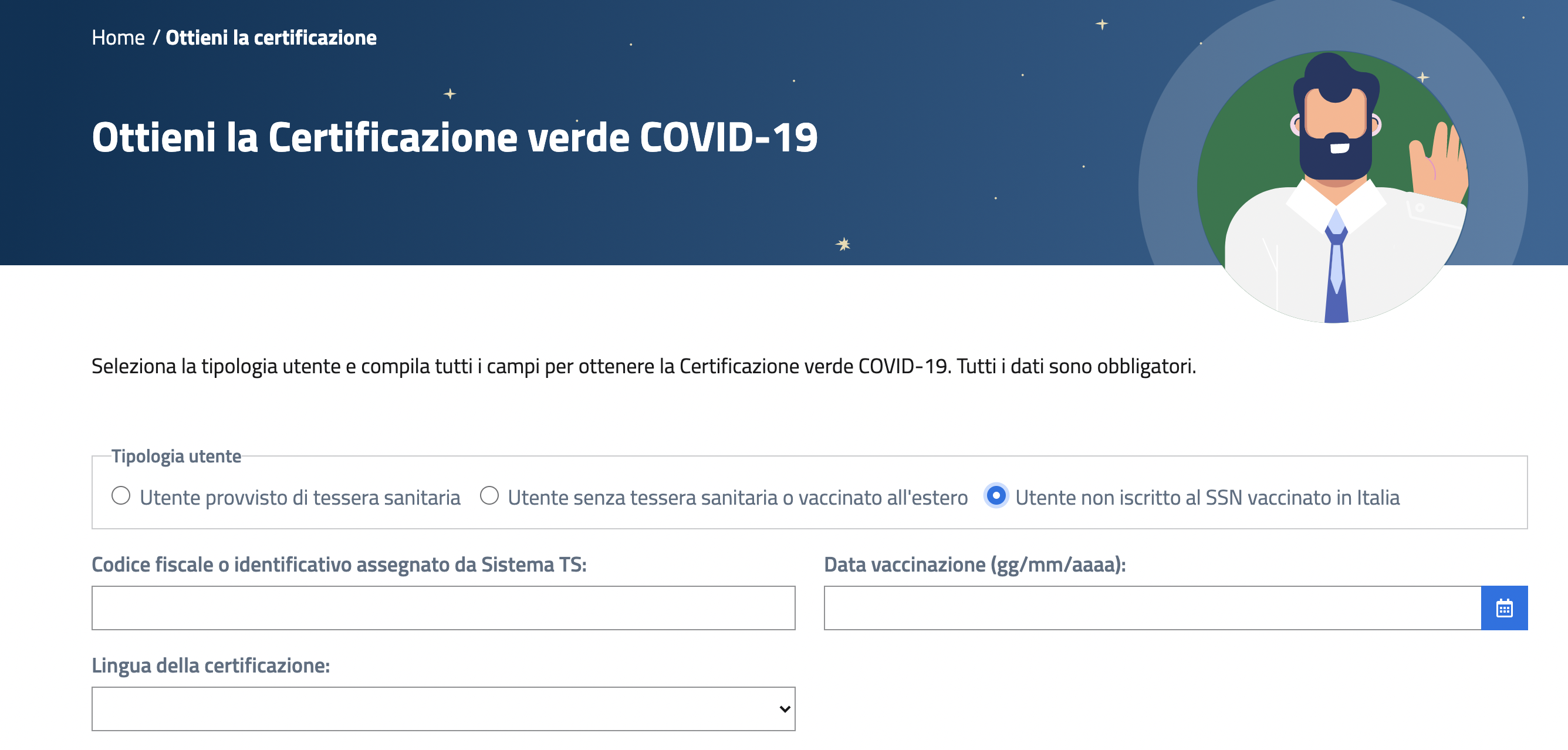Select 'Utente non iscritto al SSN' radio option
Viewport: 1568px width, 750px height.
996,495
